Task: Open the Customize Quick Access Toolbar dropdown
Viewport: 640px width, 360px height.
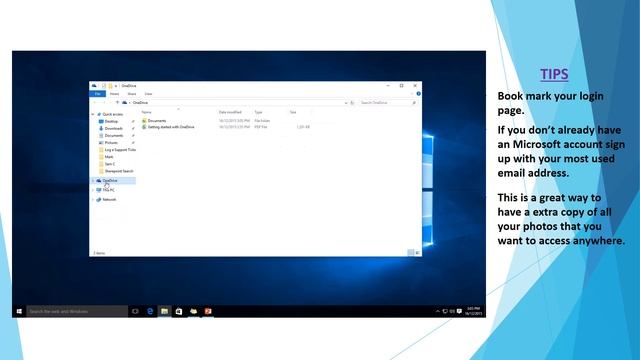Action: pyautogui.click(x=116, y=86)
